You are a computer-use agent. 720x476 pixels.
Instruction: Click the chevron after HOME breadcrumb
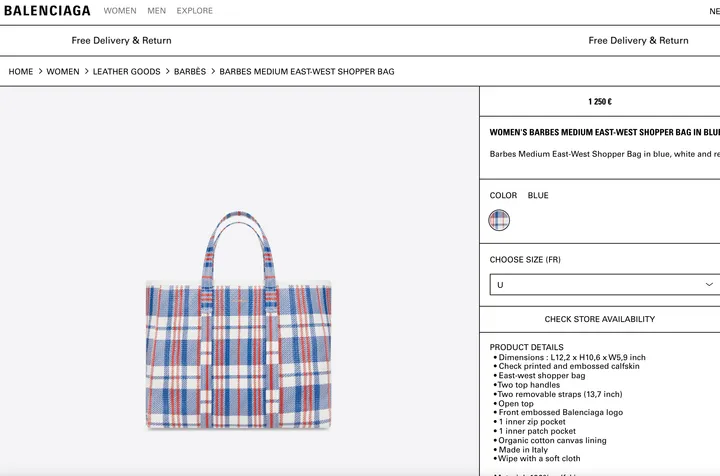(40, 72)
